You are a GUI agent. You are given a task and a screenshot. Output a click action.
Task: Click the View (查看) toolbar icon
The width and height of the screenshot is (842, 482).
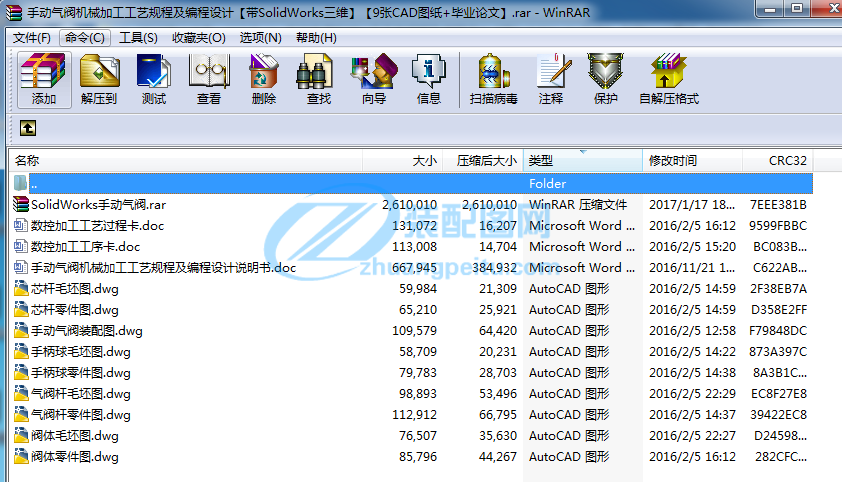coord(209,79)
